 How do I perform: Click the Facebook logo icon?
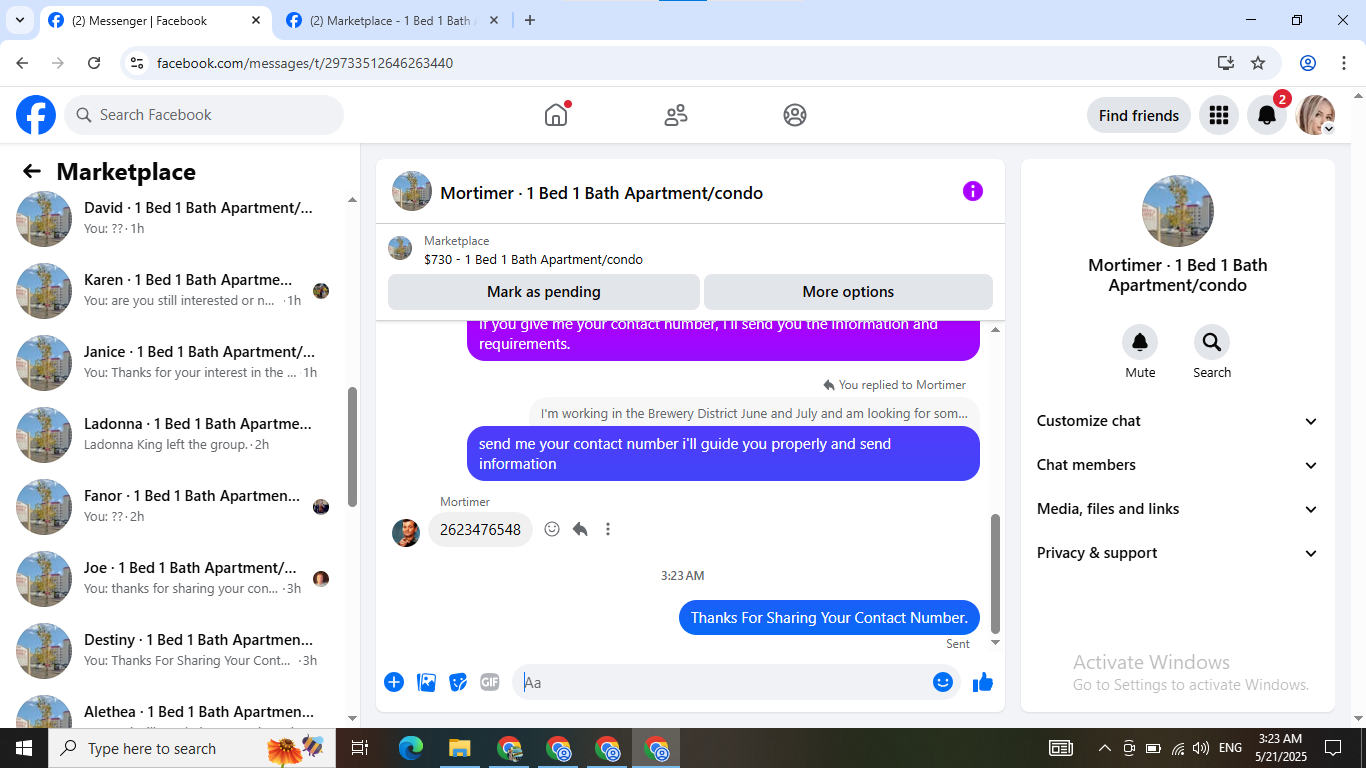click(x=36, y=115)
